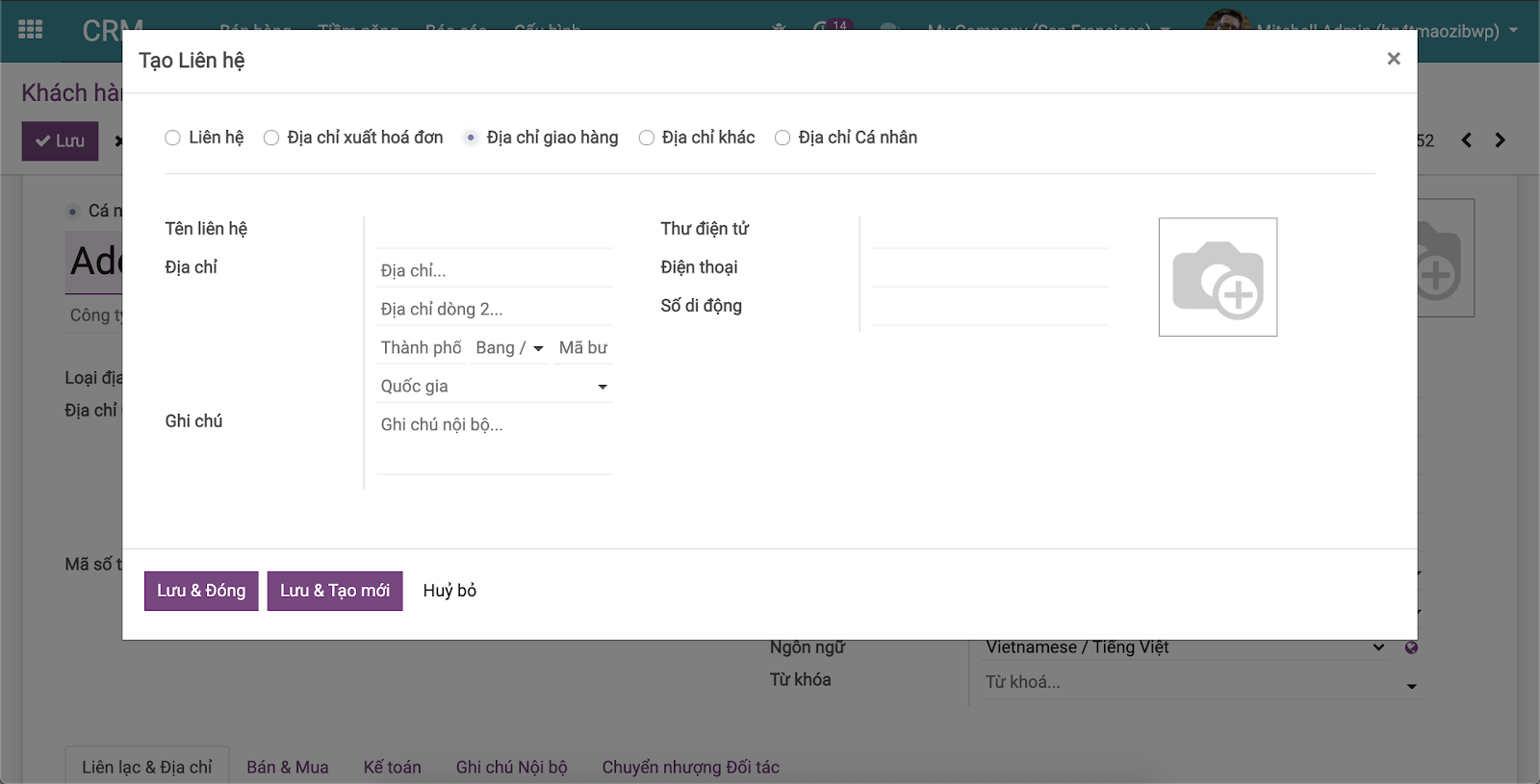Click the Ghi chú nội bộ textarea
The width and height of the screenshot is (1540, 784).
[x=495, y=443]
